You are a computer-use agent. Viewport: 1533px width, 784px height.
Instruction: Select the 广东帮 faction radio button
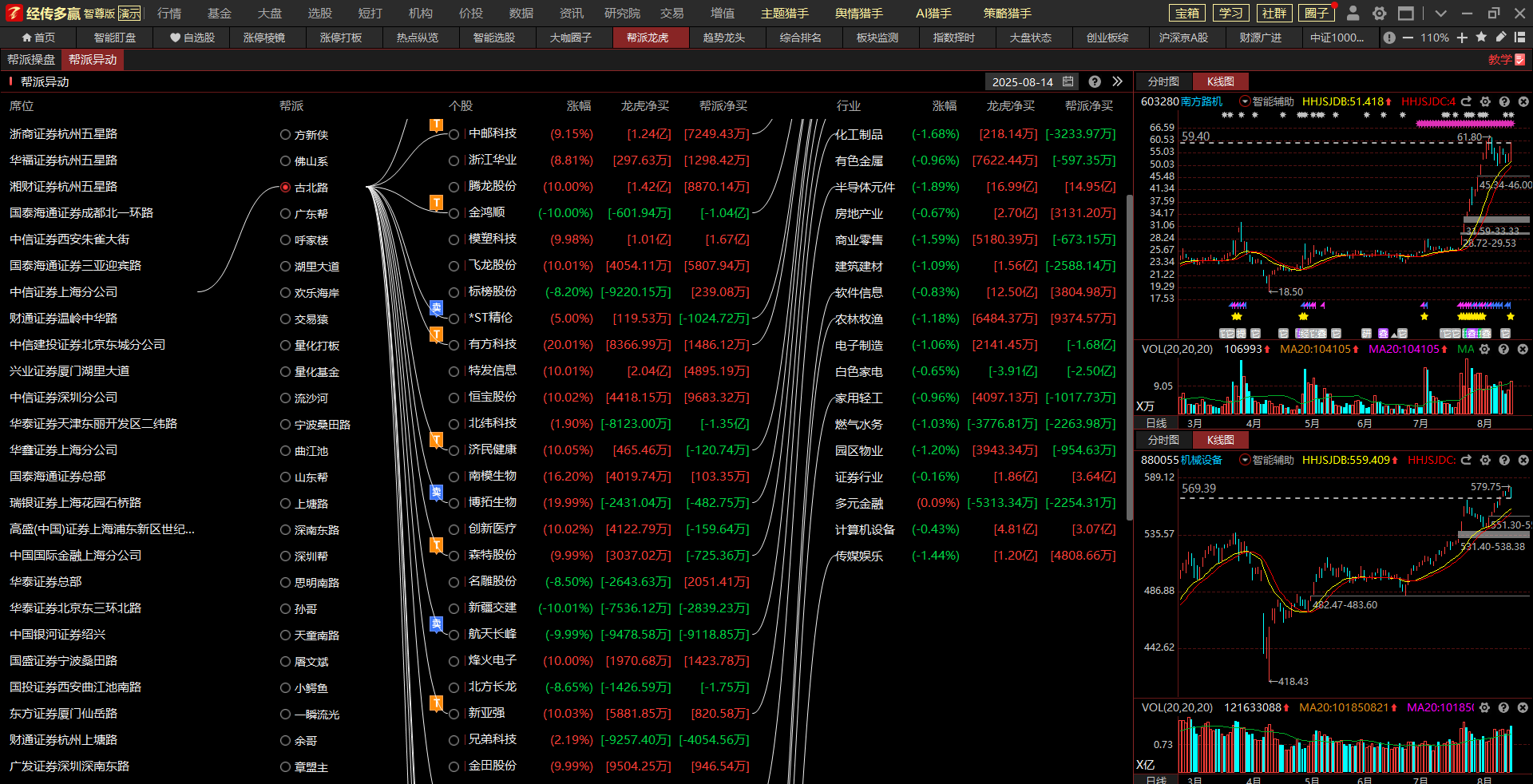(x=285, y=213)
